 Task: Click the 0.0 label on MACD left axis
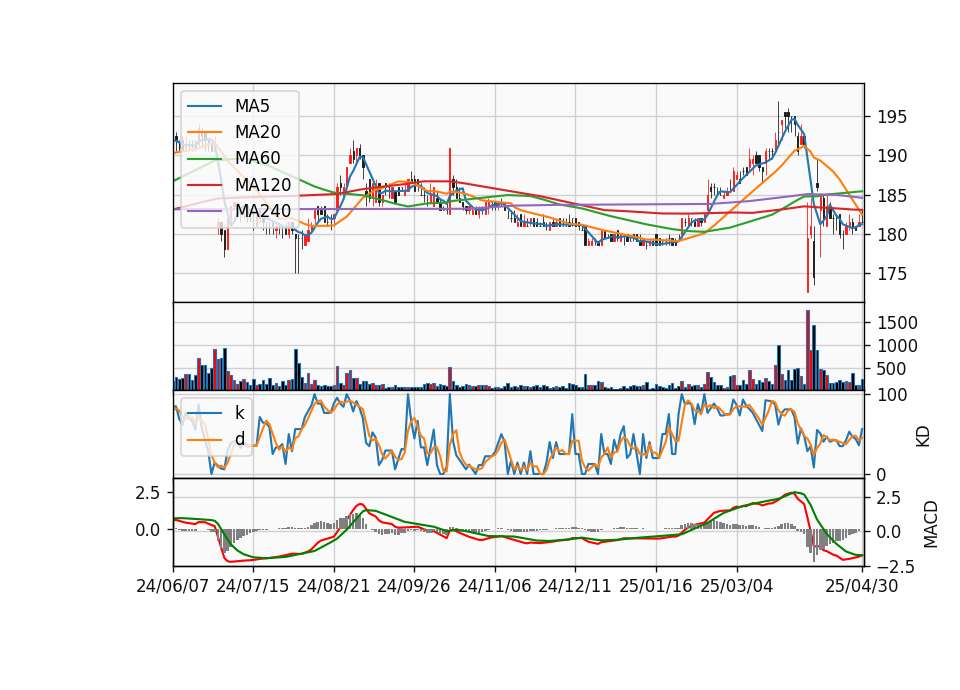click(148, 530)
